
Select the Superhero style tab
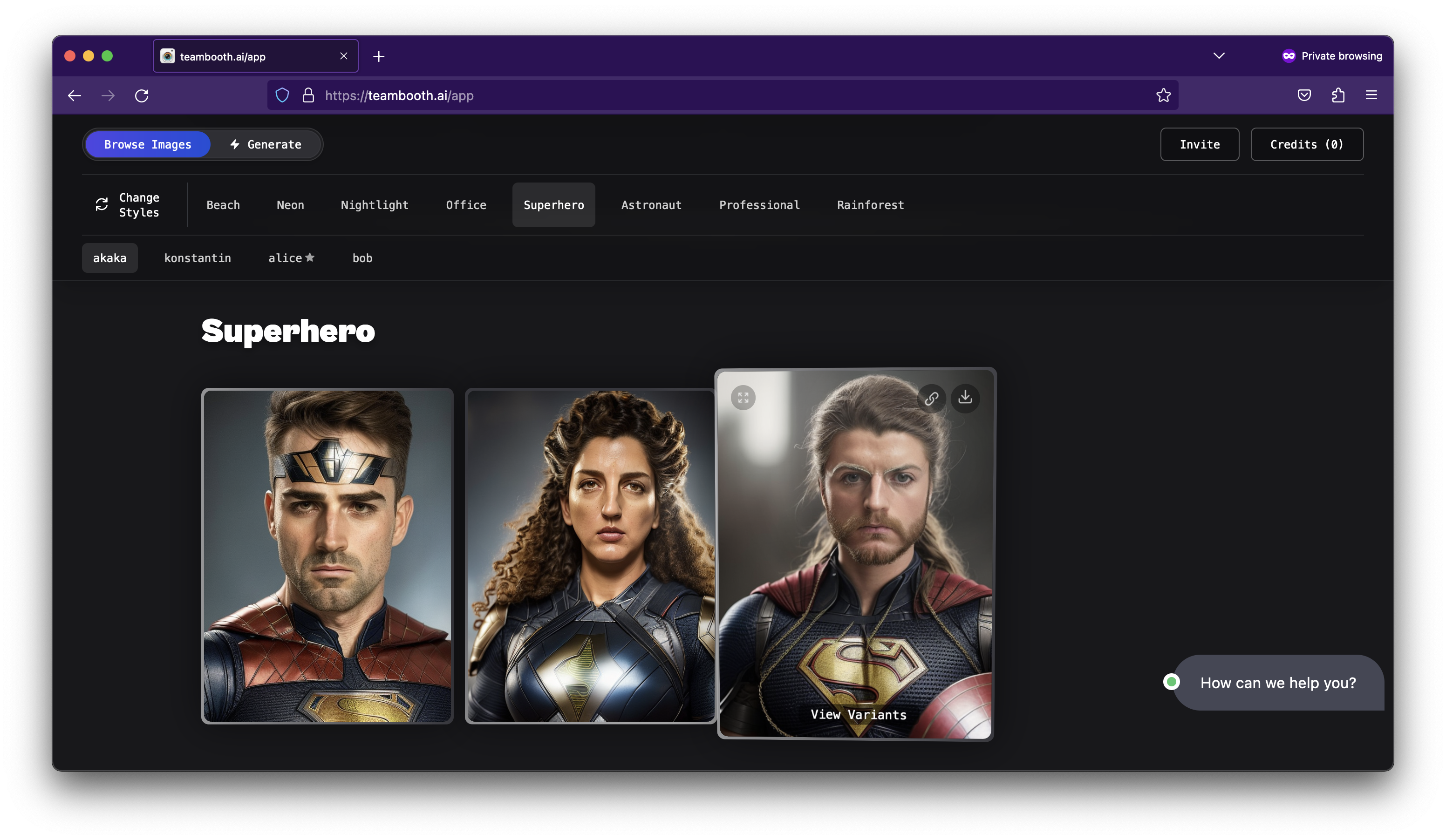pos(554,205)
